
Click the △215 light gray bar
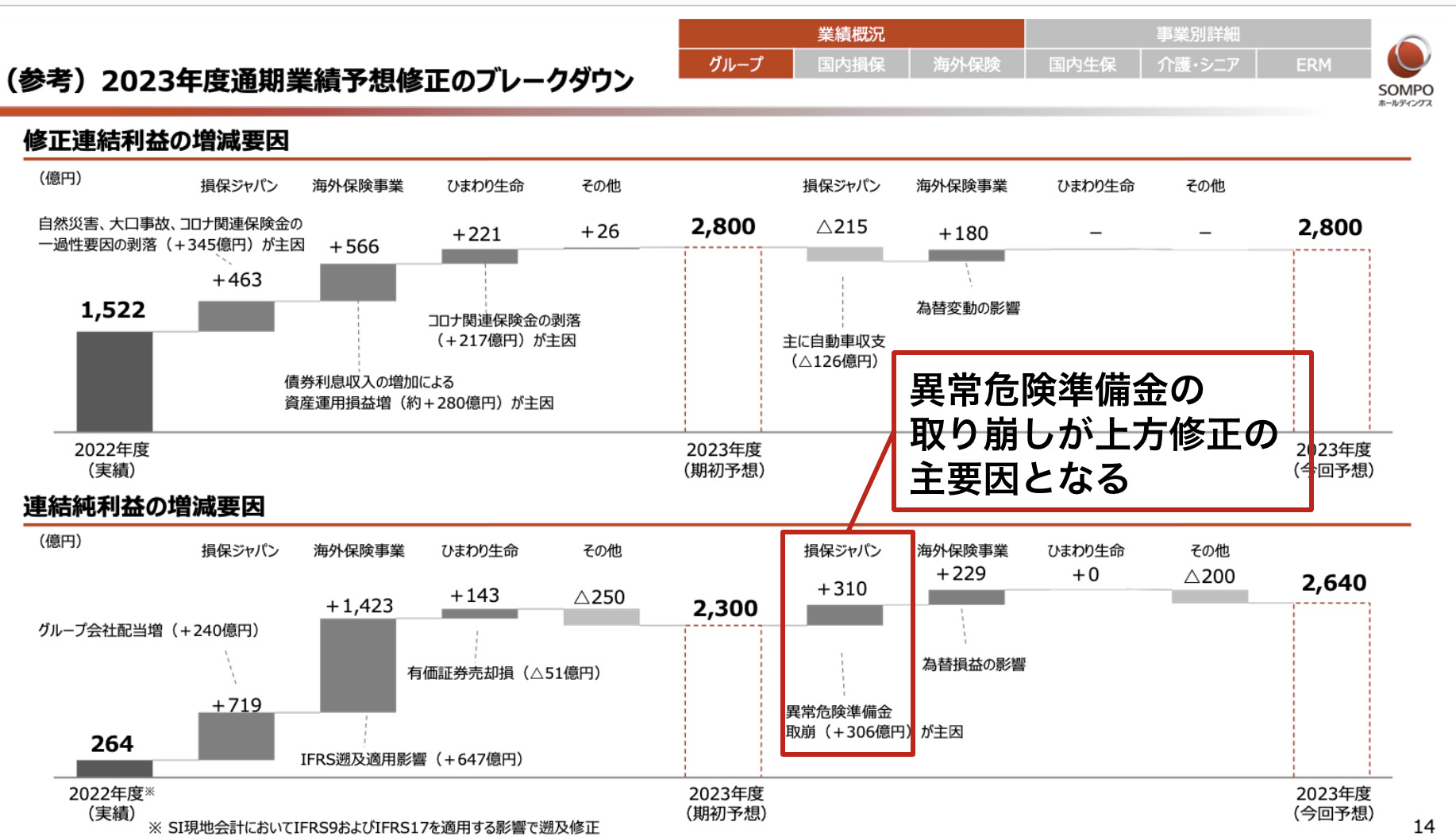coord(845,254)
